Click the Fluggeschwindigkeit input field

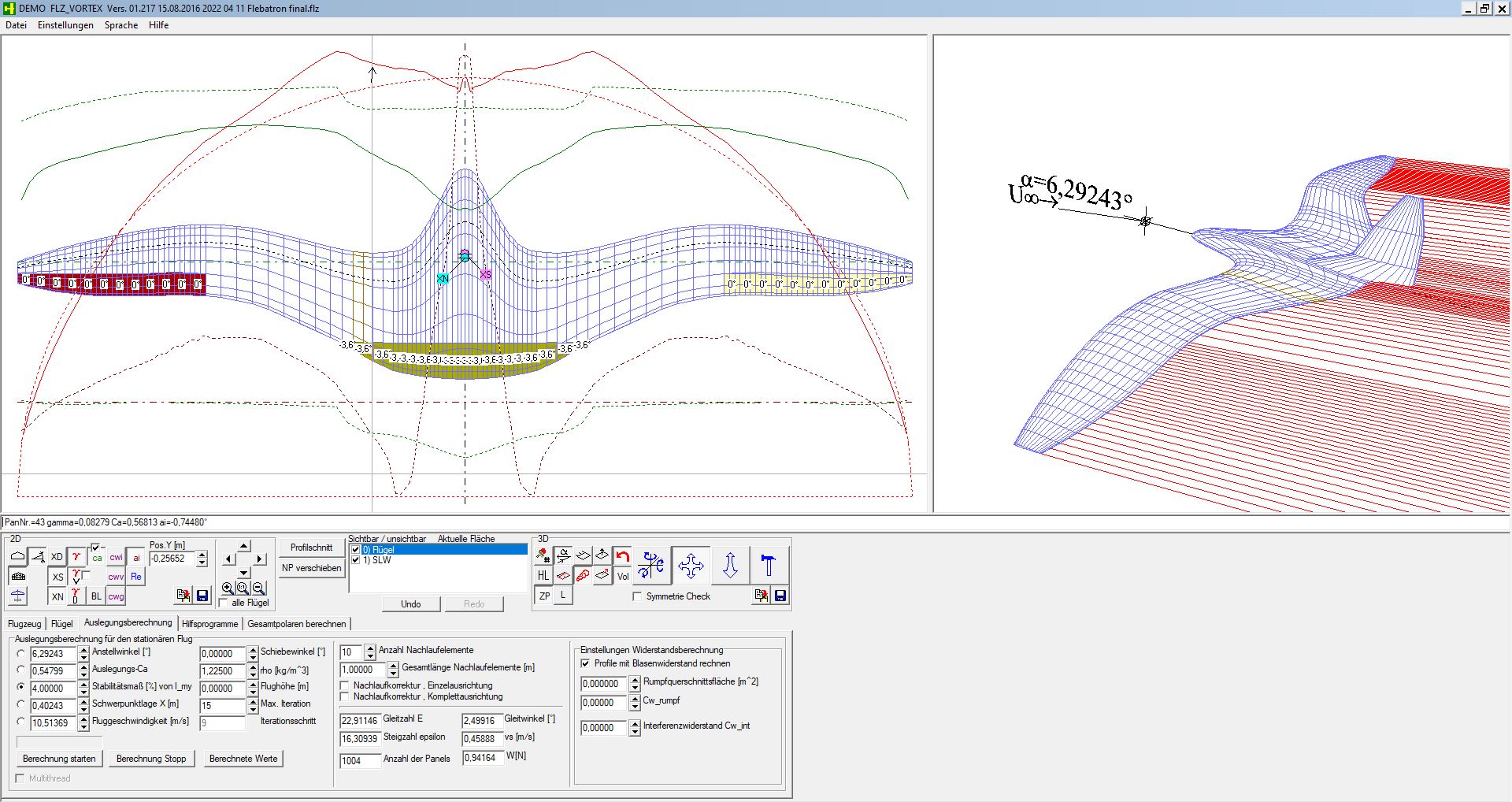pos(53,722)
